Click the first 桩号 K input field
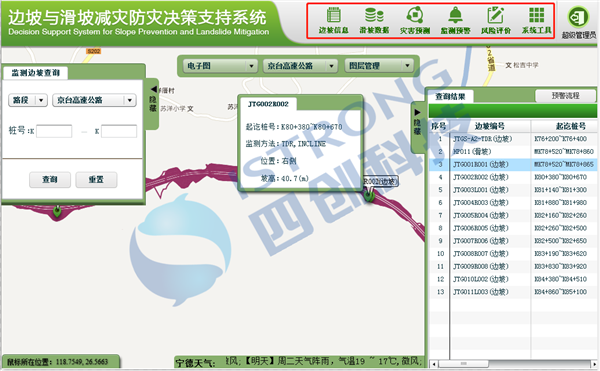 click(x=54, y=131)
